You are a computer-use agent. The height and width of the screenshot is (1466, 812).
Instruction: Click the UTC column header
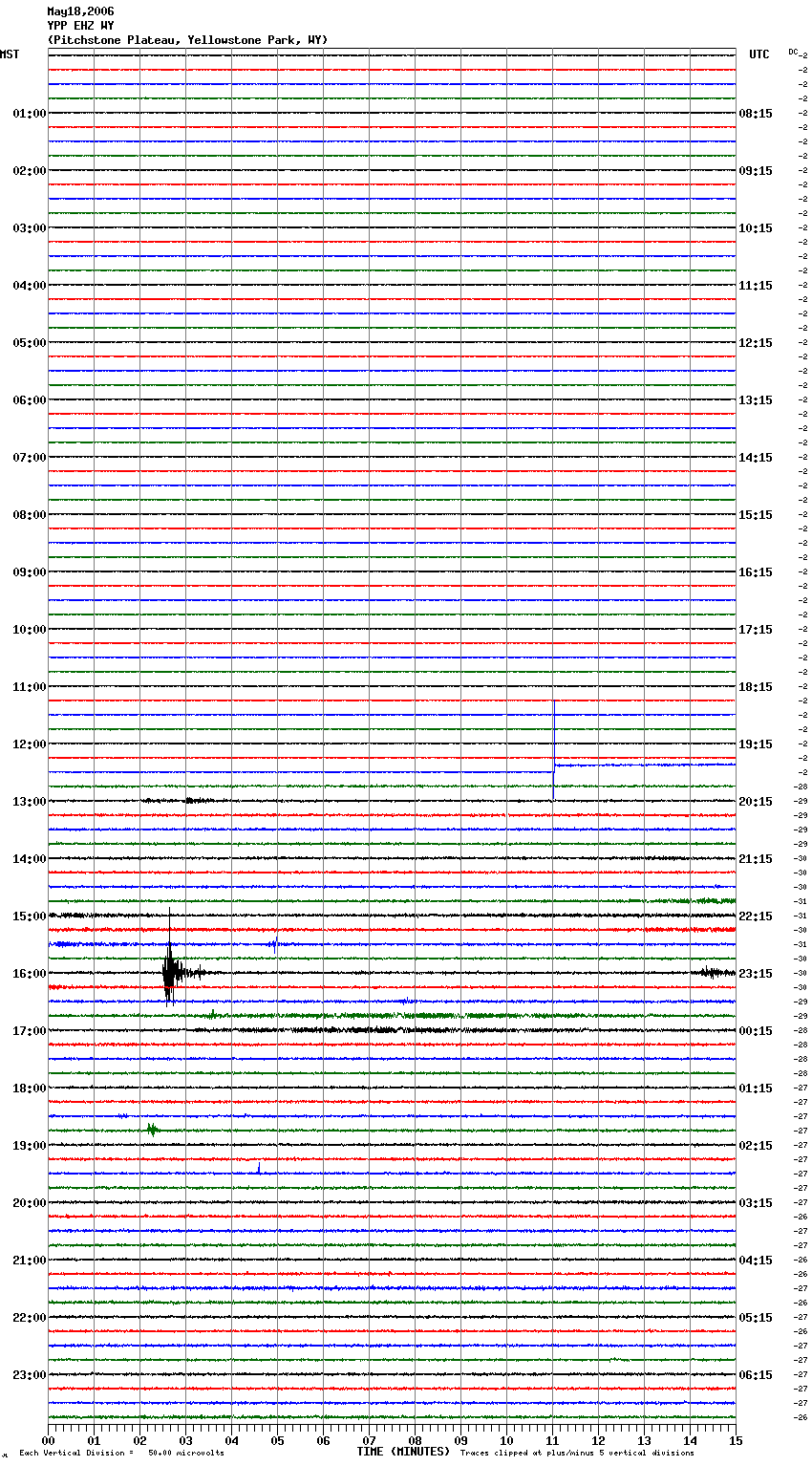tap(759, 54)
